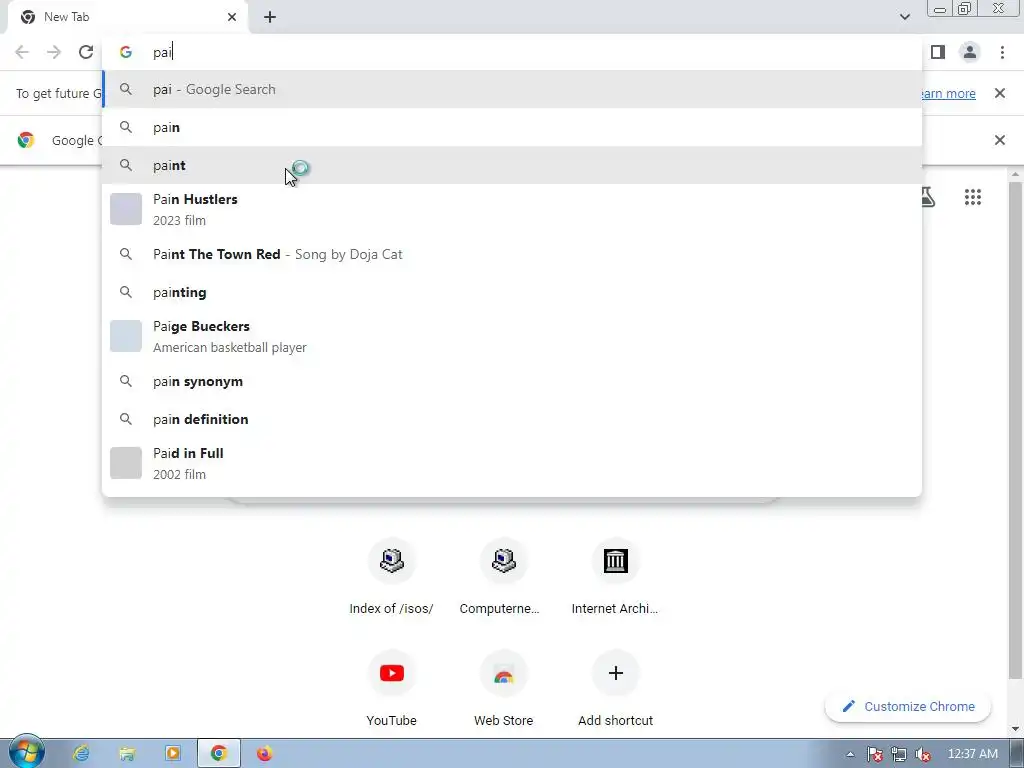
Task: Click the muted volume tray icon
Action: (923, 754)
